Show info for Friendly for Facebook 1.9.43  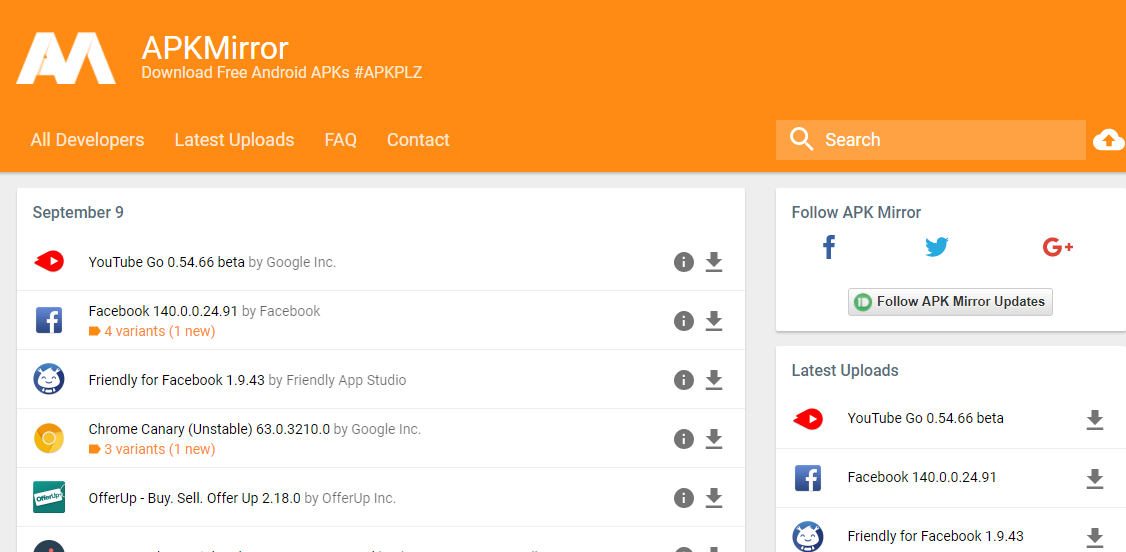684,380
